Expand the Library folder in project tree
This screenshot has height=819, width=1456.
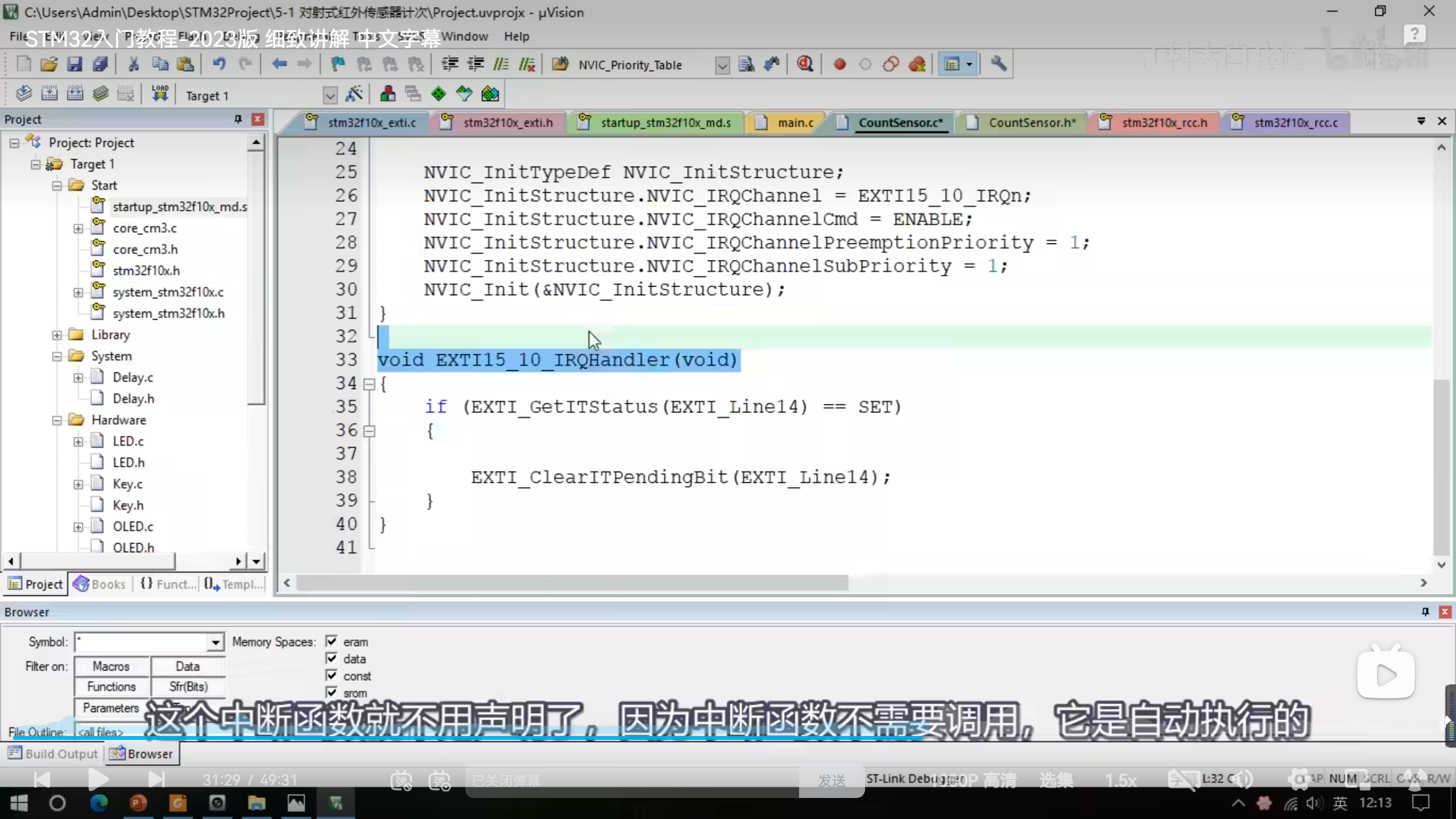[57, 335]
